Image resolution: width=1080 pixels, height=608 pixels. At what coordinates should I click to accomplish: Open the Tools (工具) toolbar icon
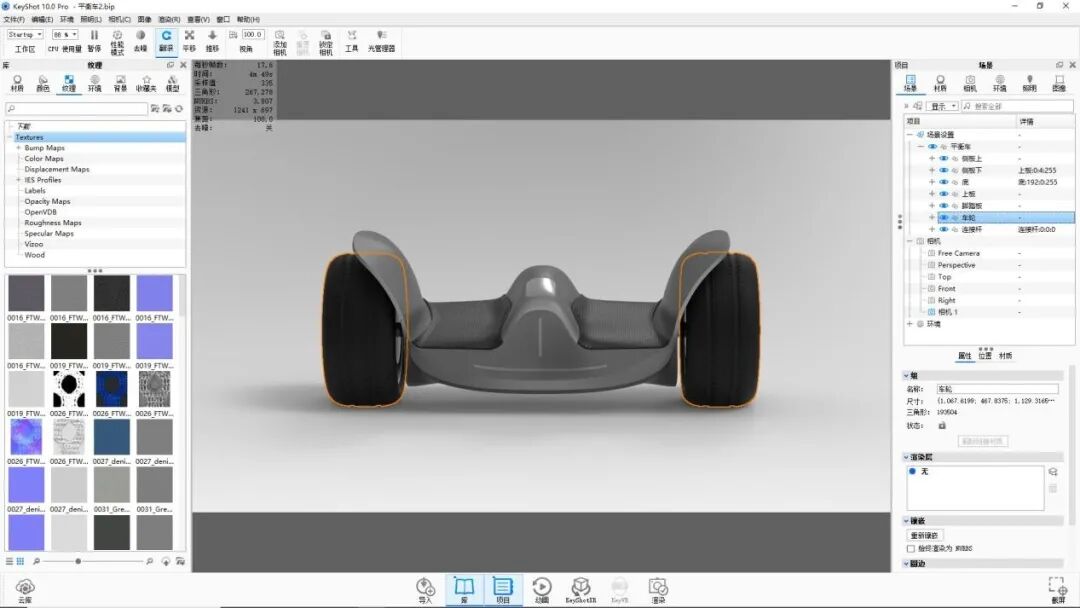351,41
